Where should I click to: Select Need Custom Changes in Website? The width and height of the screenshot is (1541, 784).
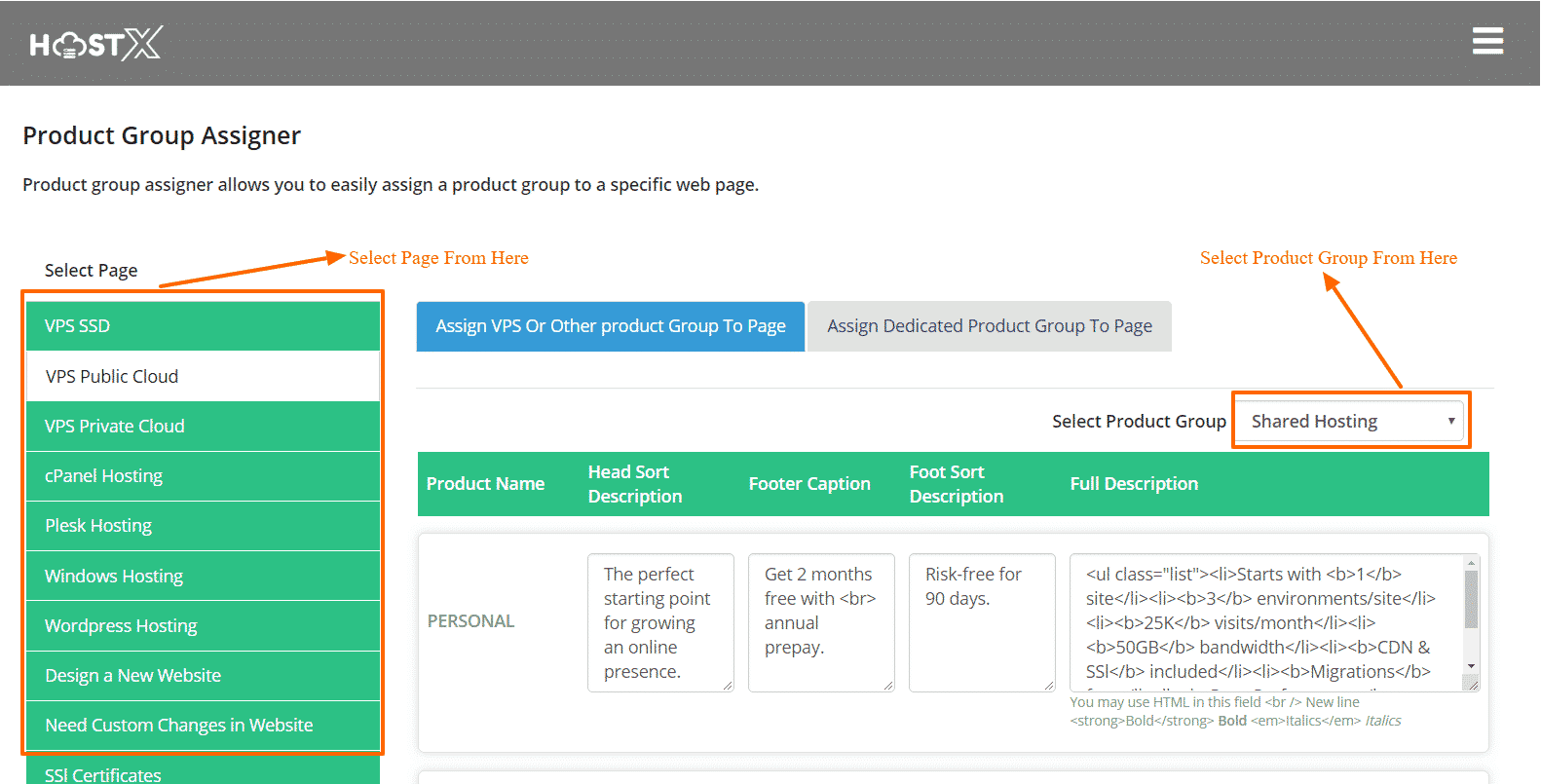pyautogui.click(x=203, y=725)
